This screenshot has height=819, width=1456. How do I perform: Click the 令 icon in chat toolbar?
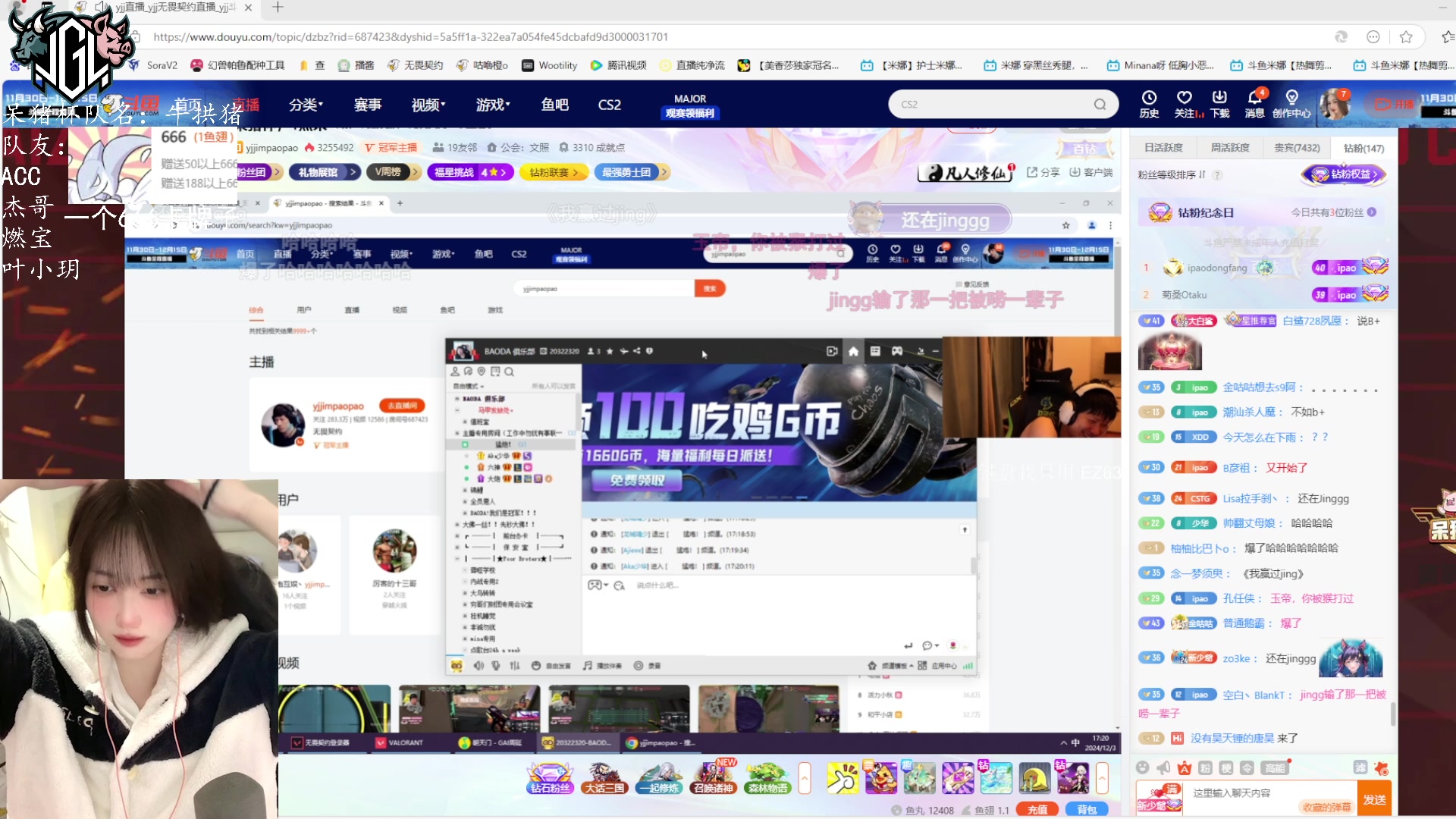click(1247, 768)
